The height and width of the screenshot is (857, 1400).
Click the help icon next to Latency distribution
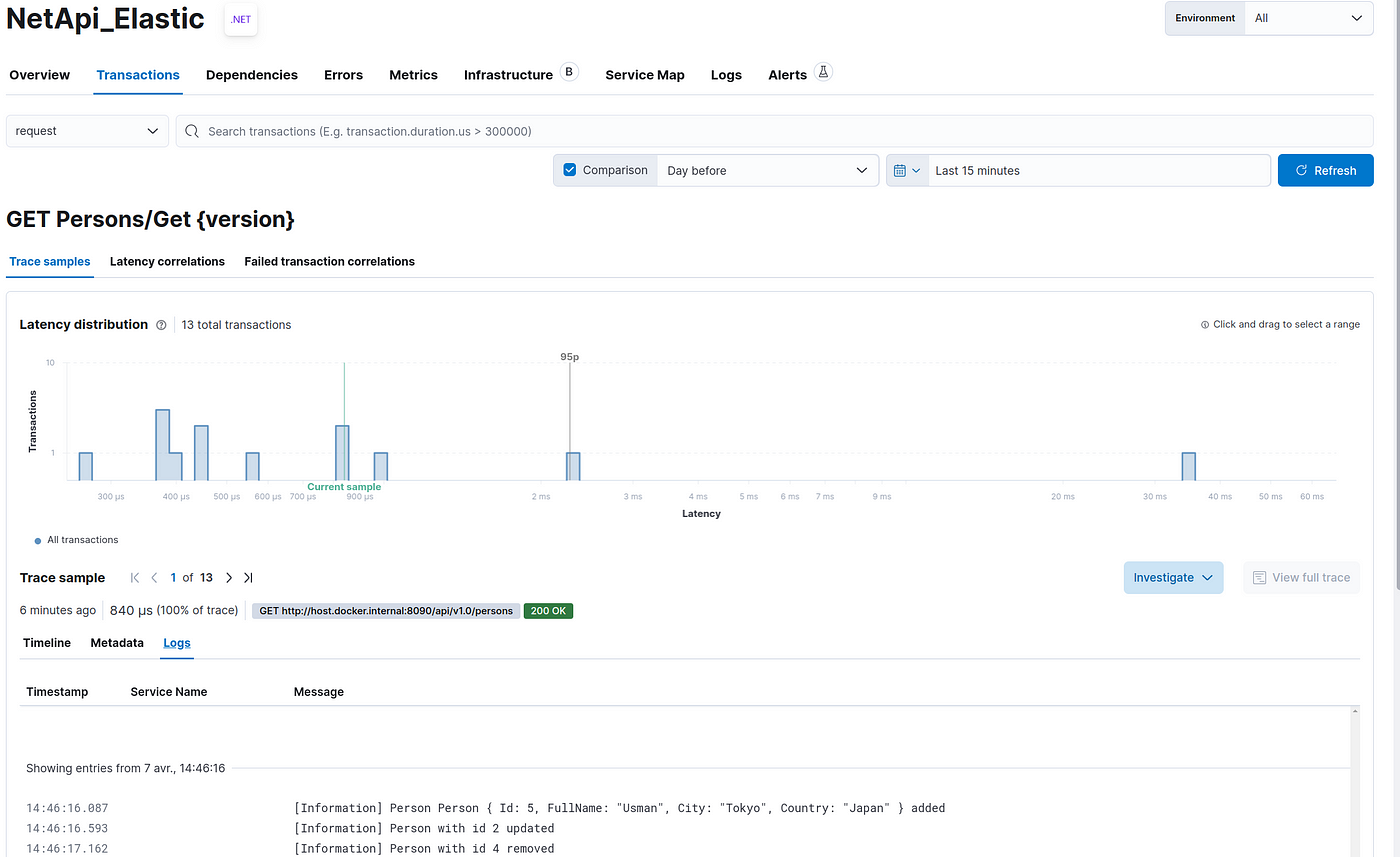tap(161, 325)
